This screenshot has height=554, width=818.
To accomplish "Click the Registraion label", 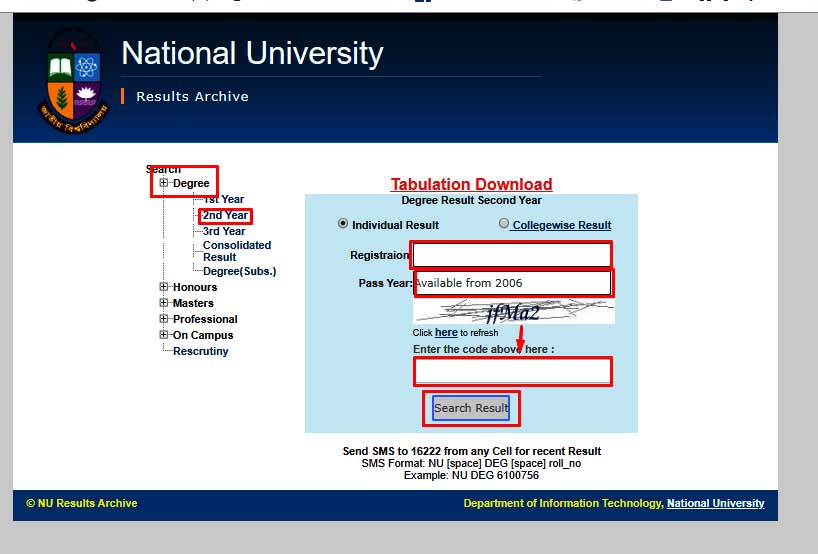I will point(380,255).
